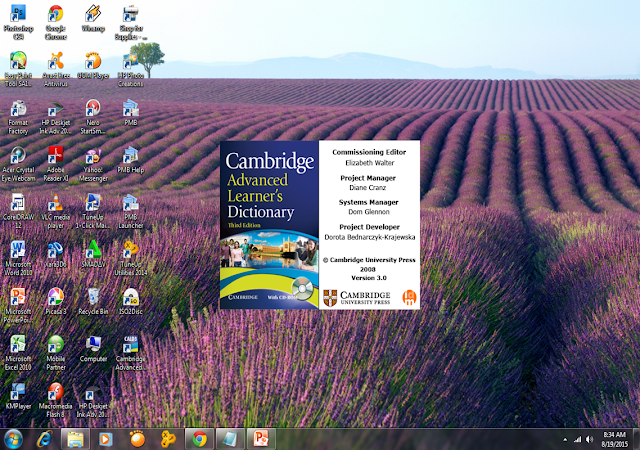Open the Shop for Supplies shortcut
Screen dimensions: 640x450
click(x=131, y=22)
